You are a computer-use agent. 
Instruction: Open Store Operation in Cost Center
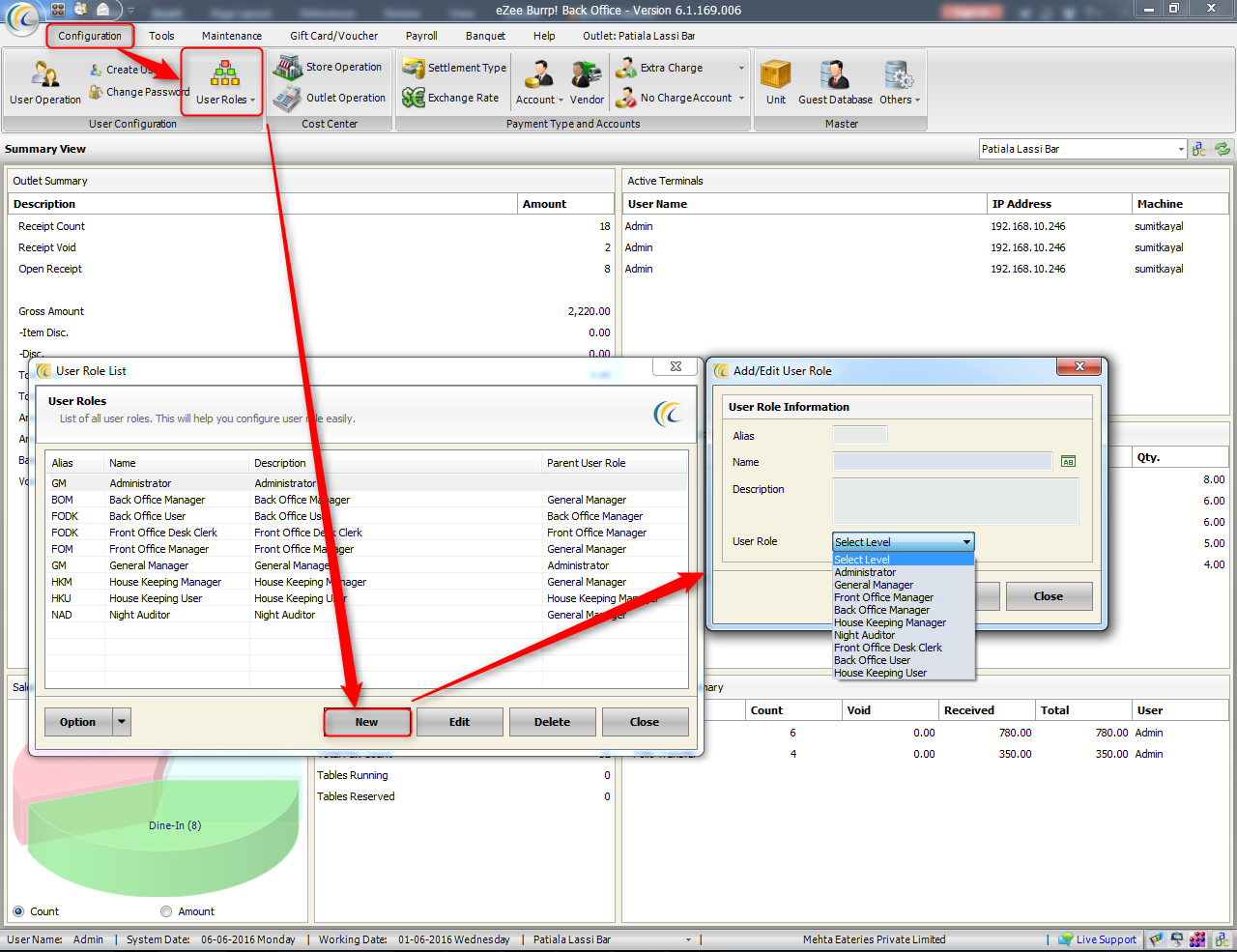pos(328,67)
